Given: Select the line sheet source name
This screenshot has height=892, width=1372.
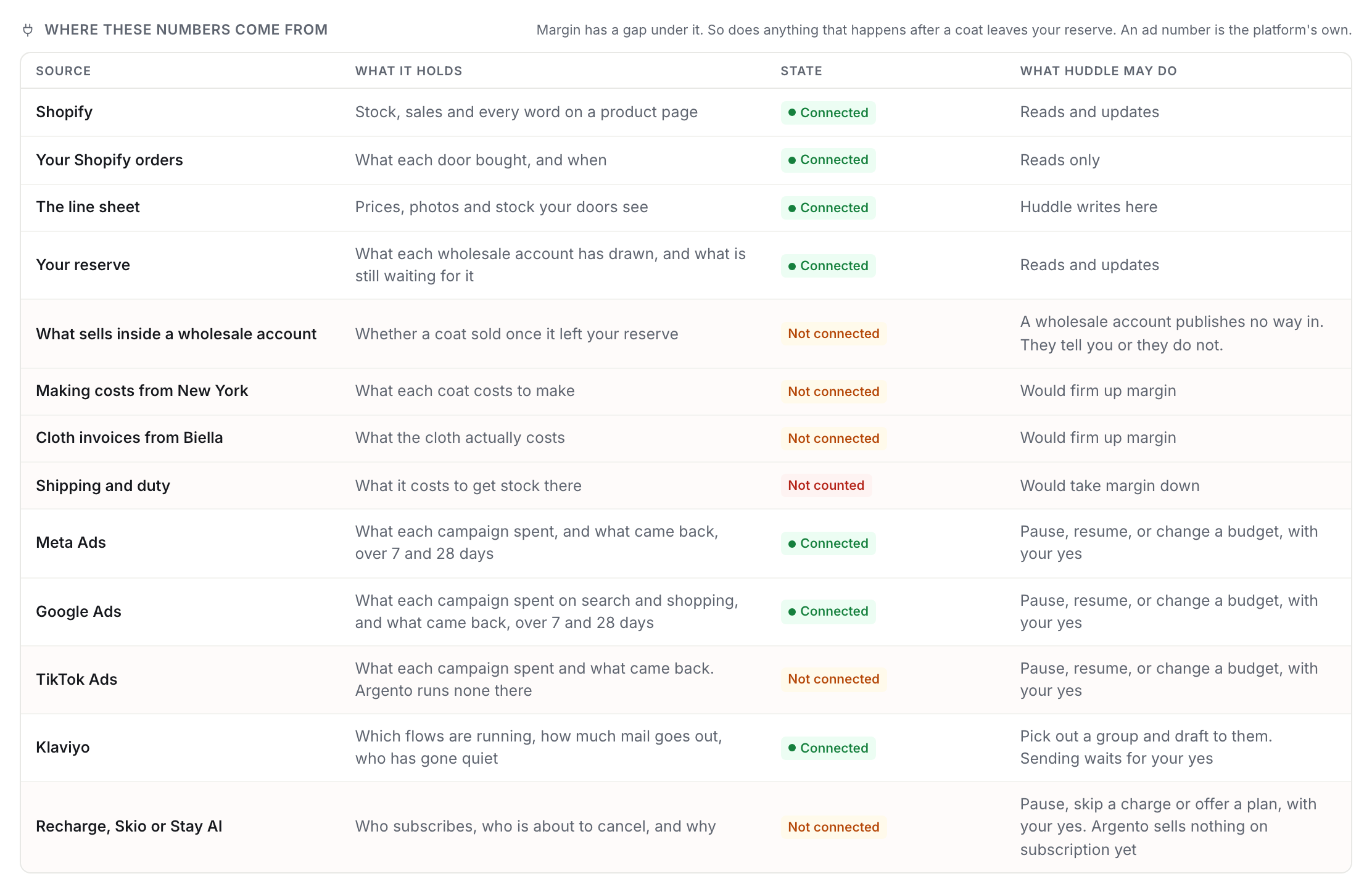Looking at the screenshot, I should pos(88,207).
